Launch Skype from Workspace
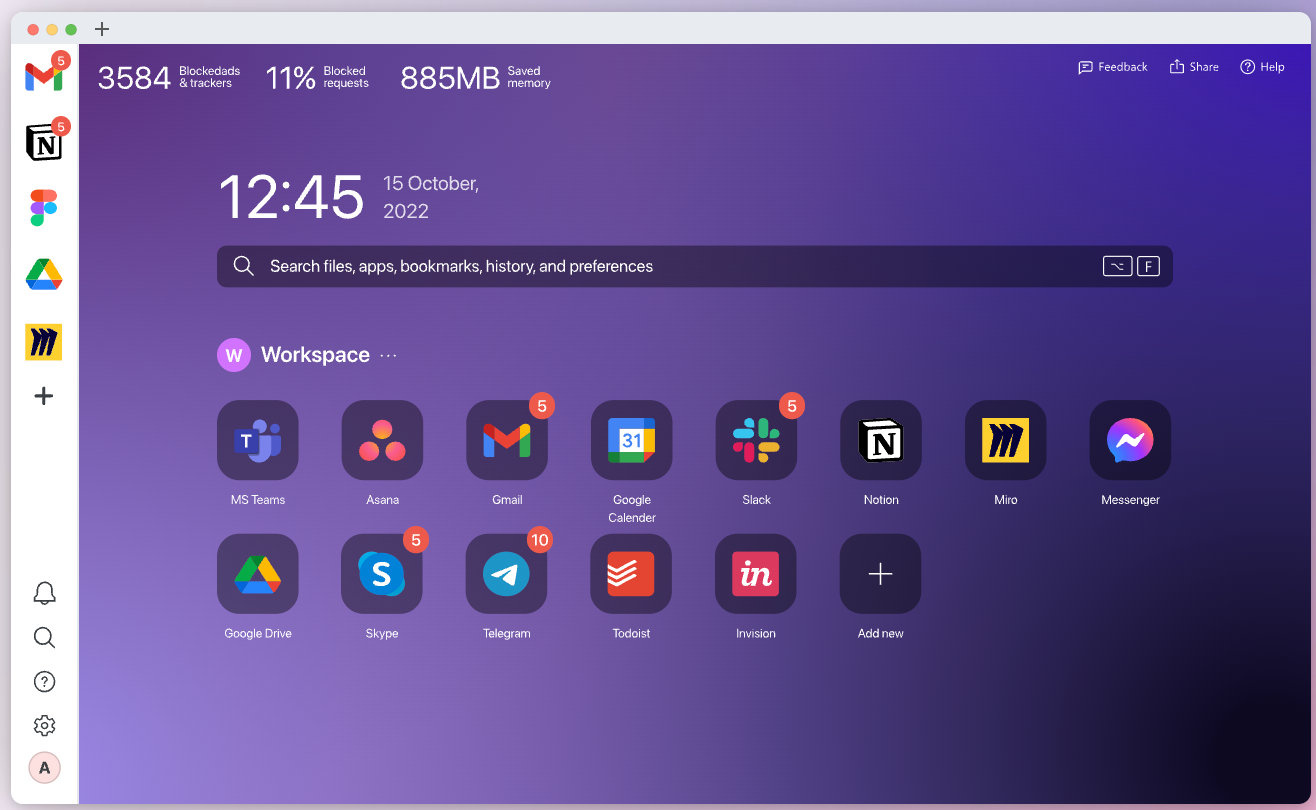 click(382, 574)
